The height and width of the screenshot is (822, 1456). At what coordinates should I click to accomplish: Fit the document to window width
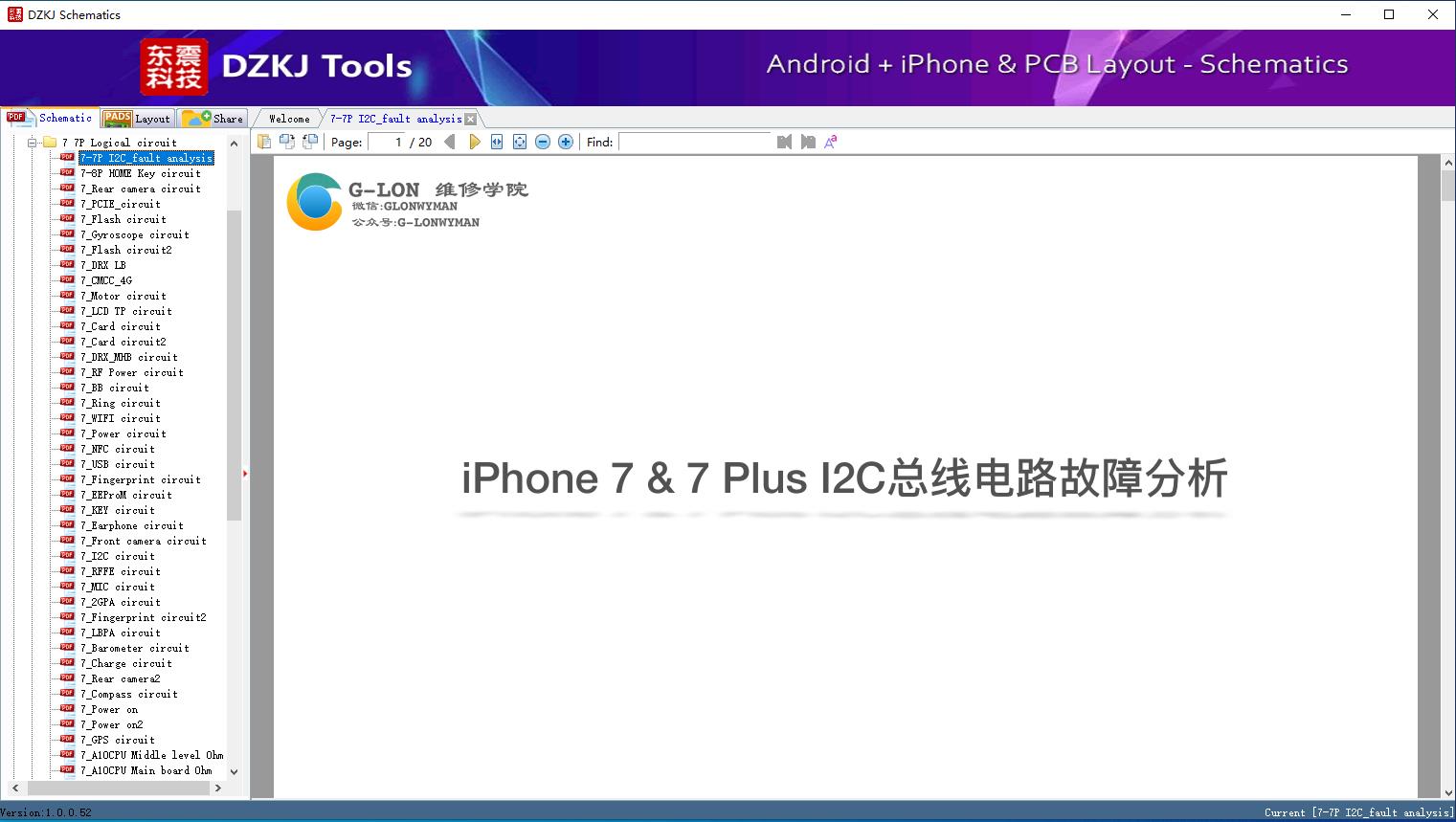(x=497, y=142)
